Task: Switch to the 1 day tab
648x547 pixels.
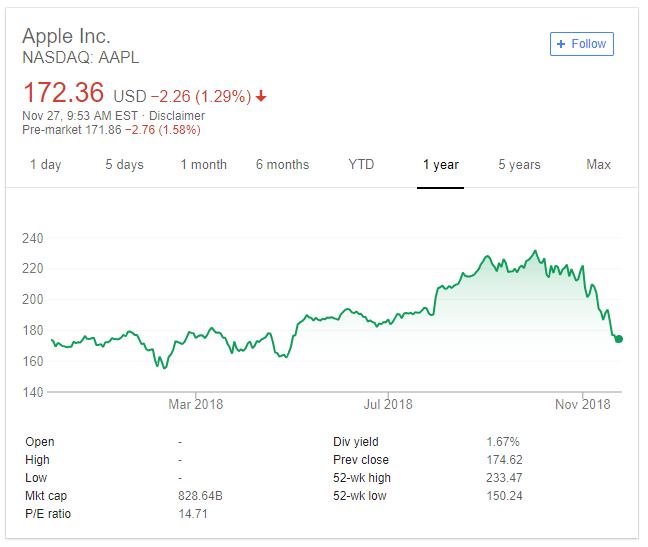Action: click(x=45, y=164)
